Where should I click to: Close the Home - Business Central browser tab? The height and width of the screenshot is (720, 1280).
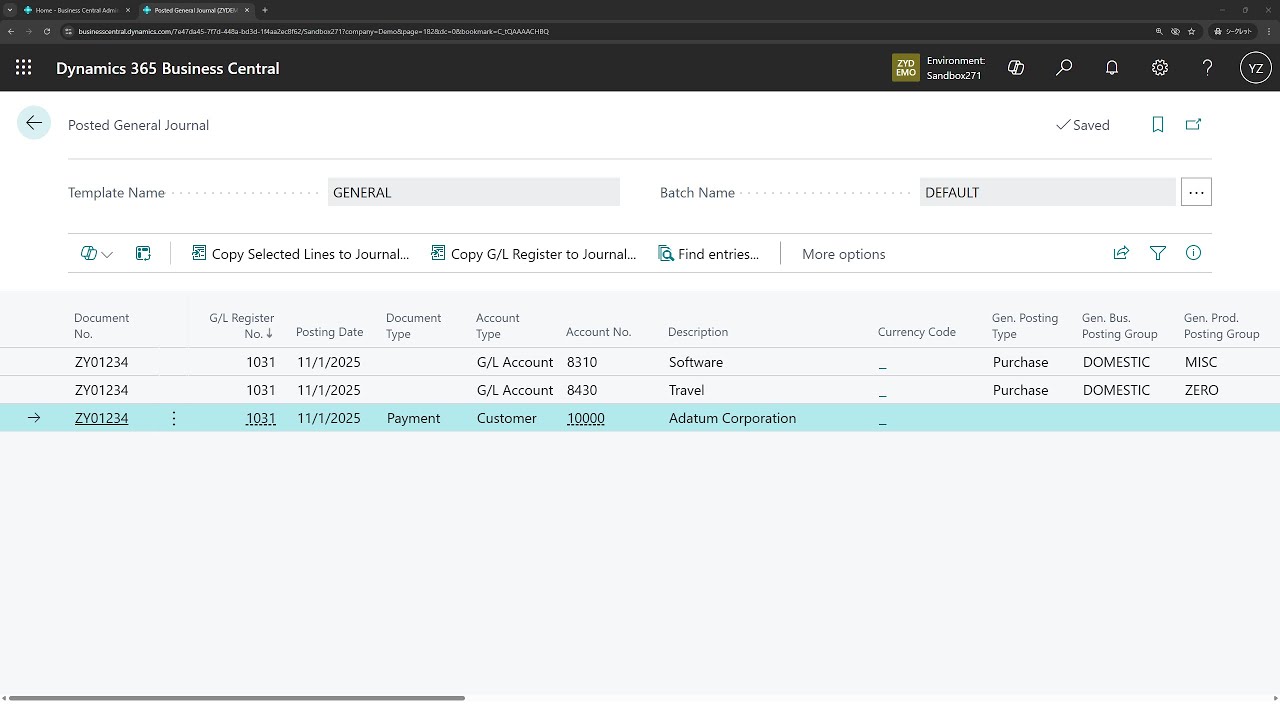click(128, 10)
